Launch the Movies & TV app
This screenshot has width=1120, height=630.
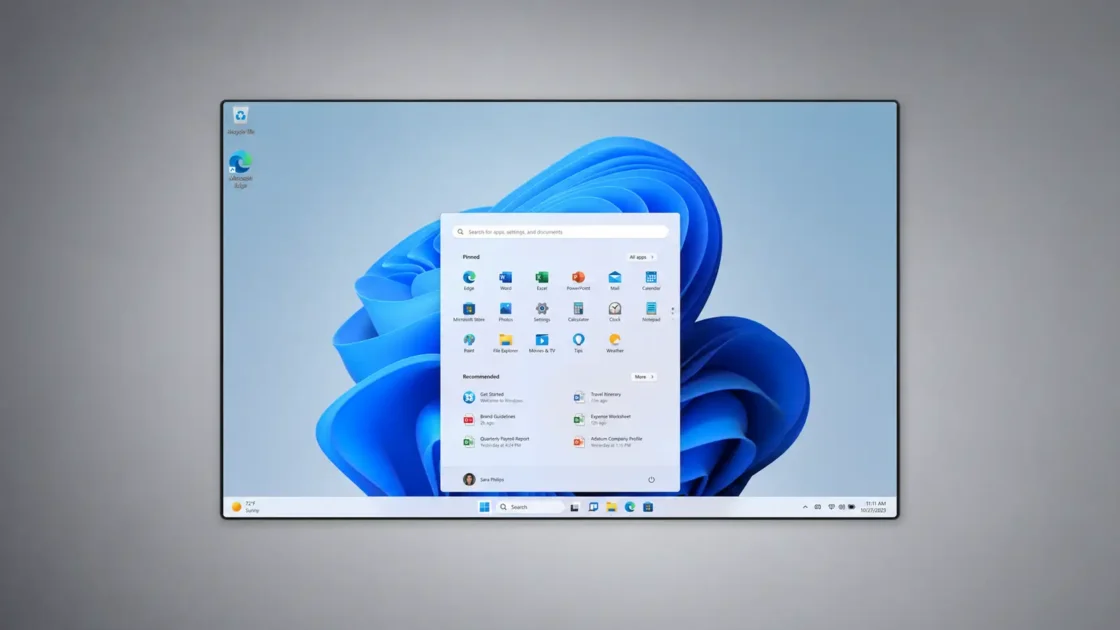point(541,343)
